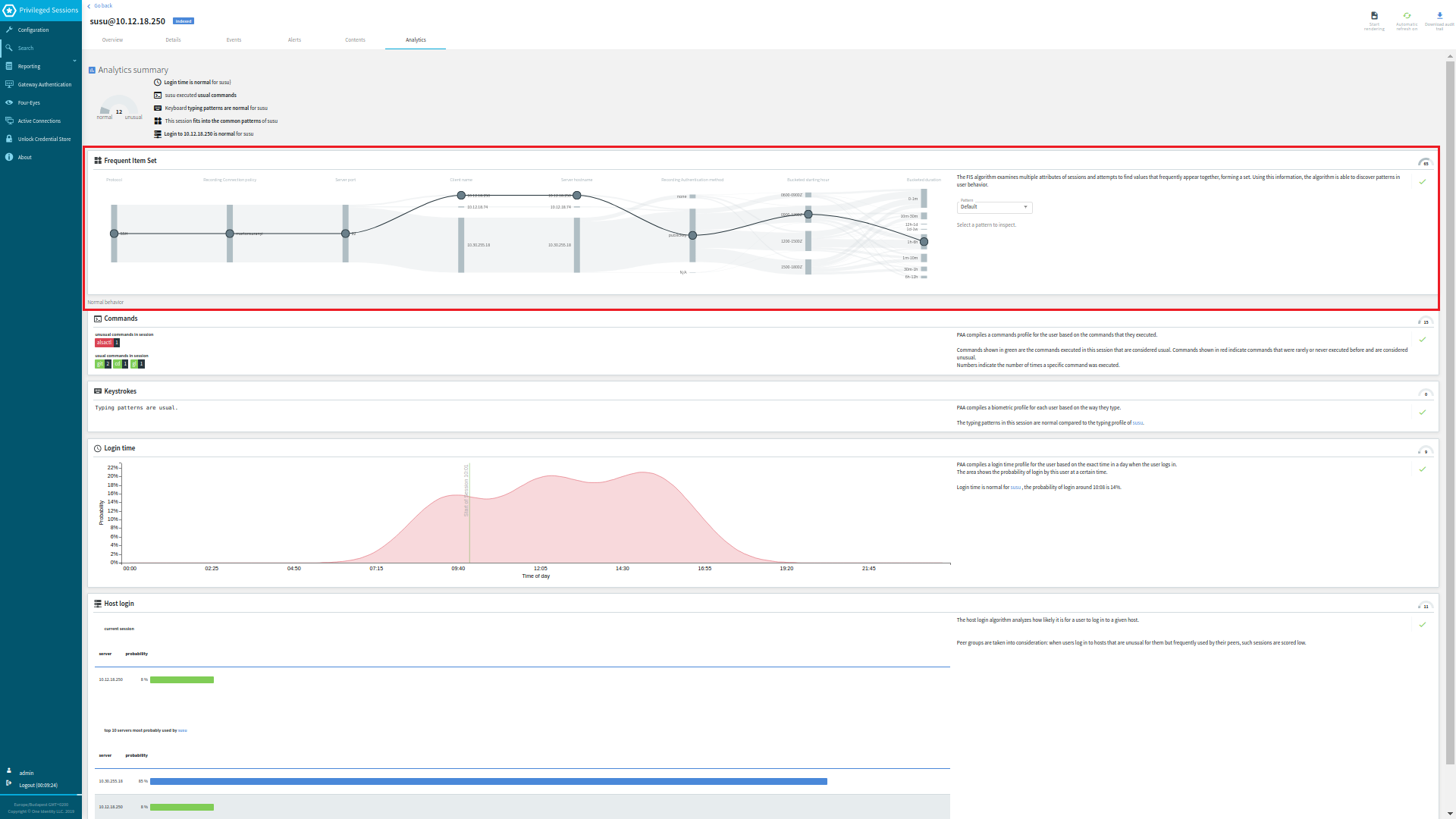Viewport: 1456px width, 819px height.
Task: Click the overall score gauge showing 12
Action: tap(119, 108)
